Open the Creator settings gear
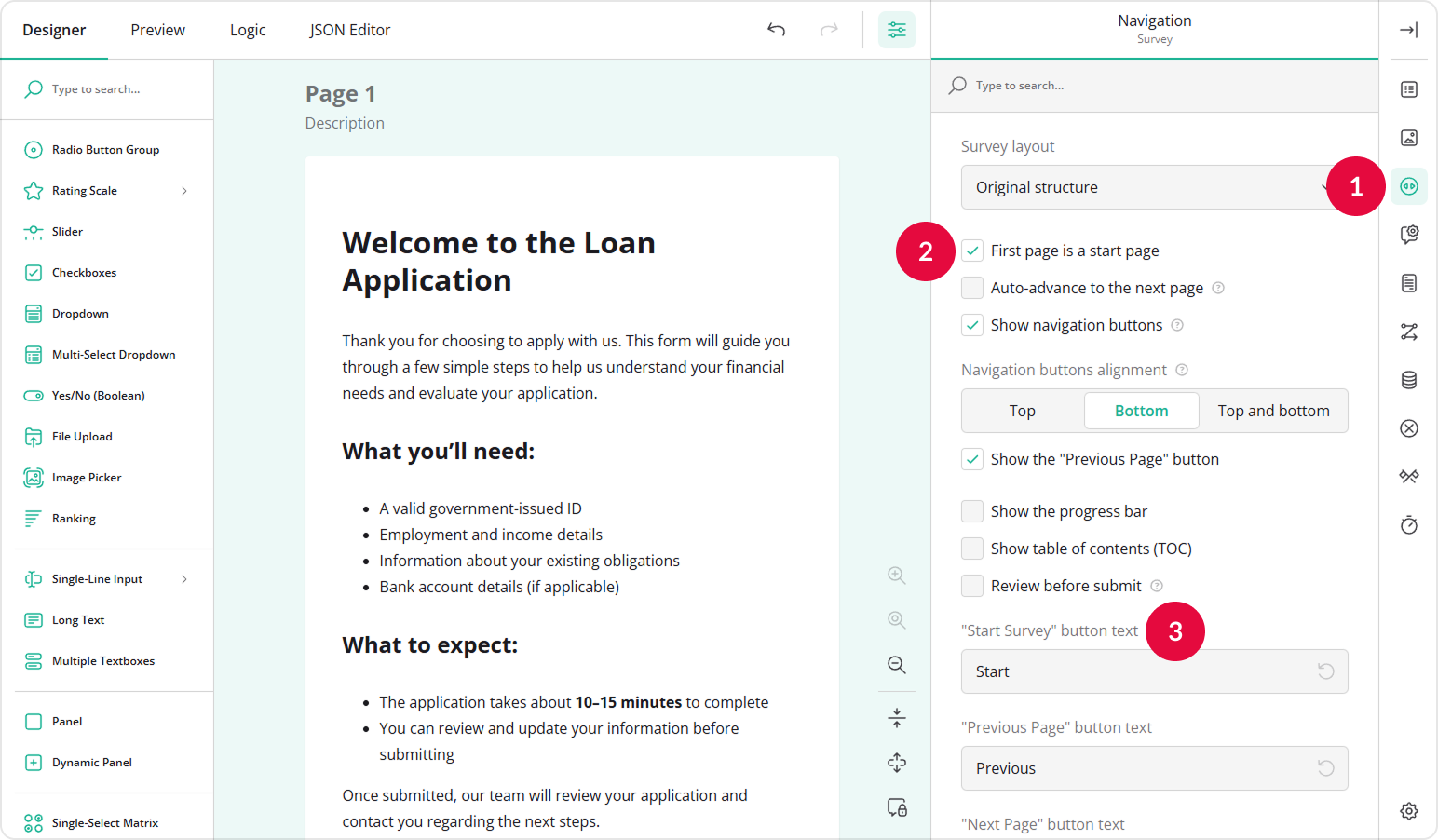 (x=1408, y=810)
